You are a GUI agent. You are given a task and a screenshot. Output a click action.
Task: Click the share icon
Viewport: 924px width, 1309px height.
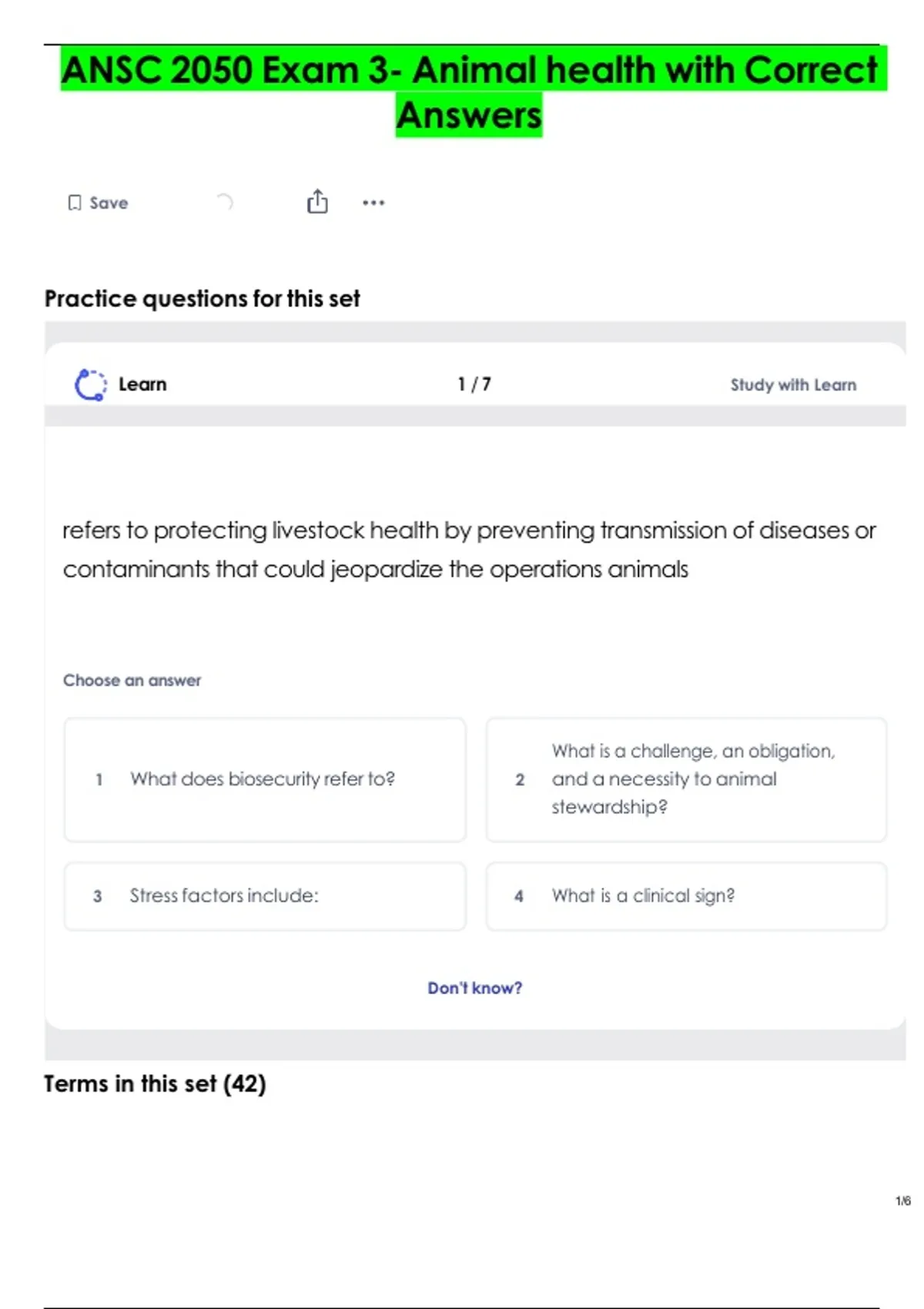(x=317, y=202)
